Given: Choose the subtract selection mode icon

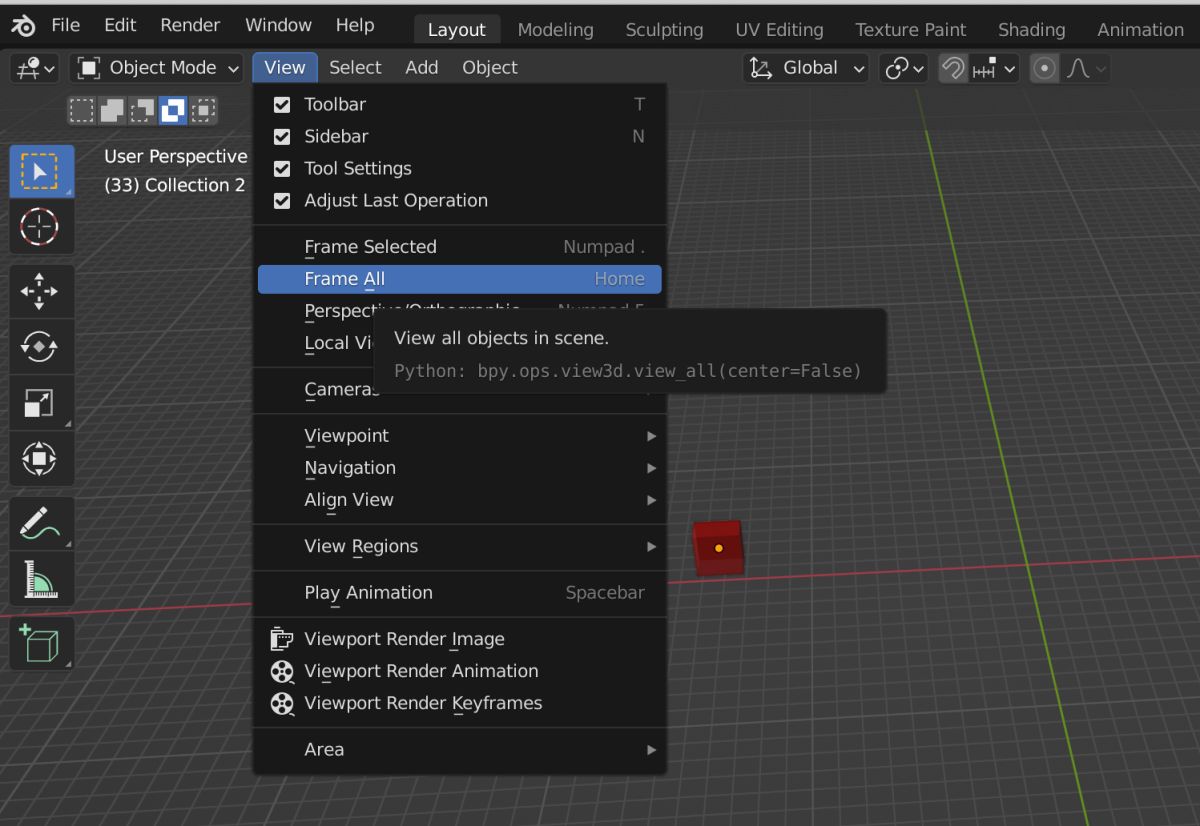Looking at the screenshot, I should [143, 109].
